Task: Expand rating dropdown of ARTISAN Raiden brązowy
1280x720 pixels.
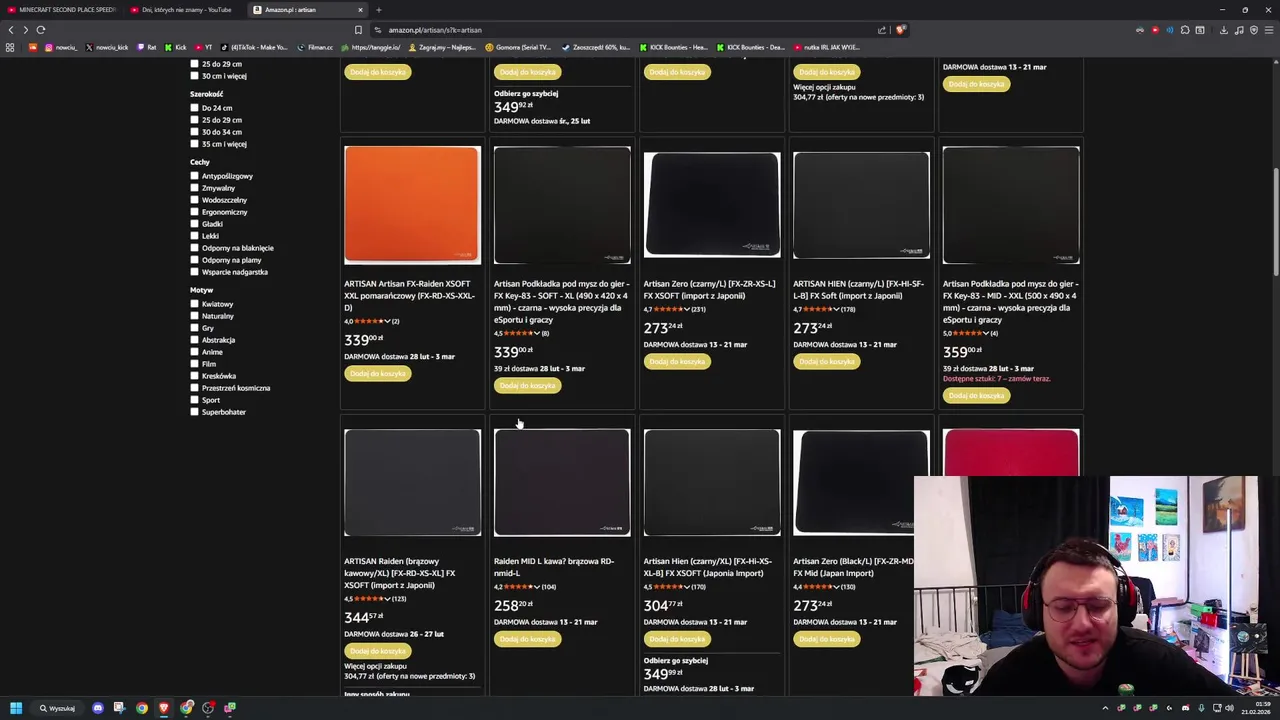Action: (387, 599)
